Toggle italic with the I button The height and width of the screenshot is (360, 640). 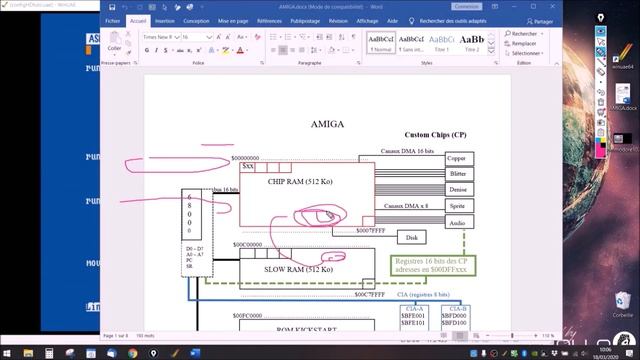point(156,50)
